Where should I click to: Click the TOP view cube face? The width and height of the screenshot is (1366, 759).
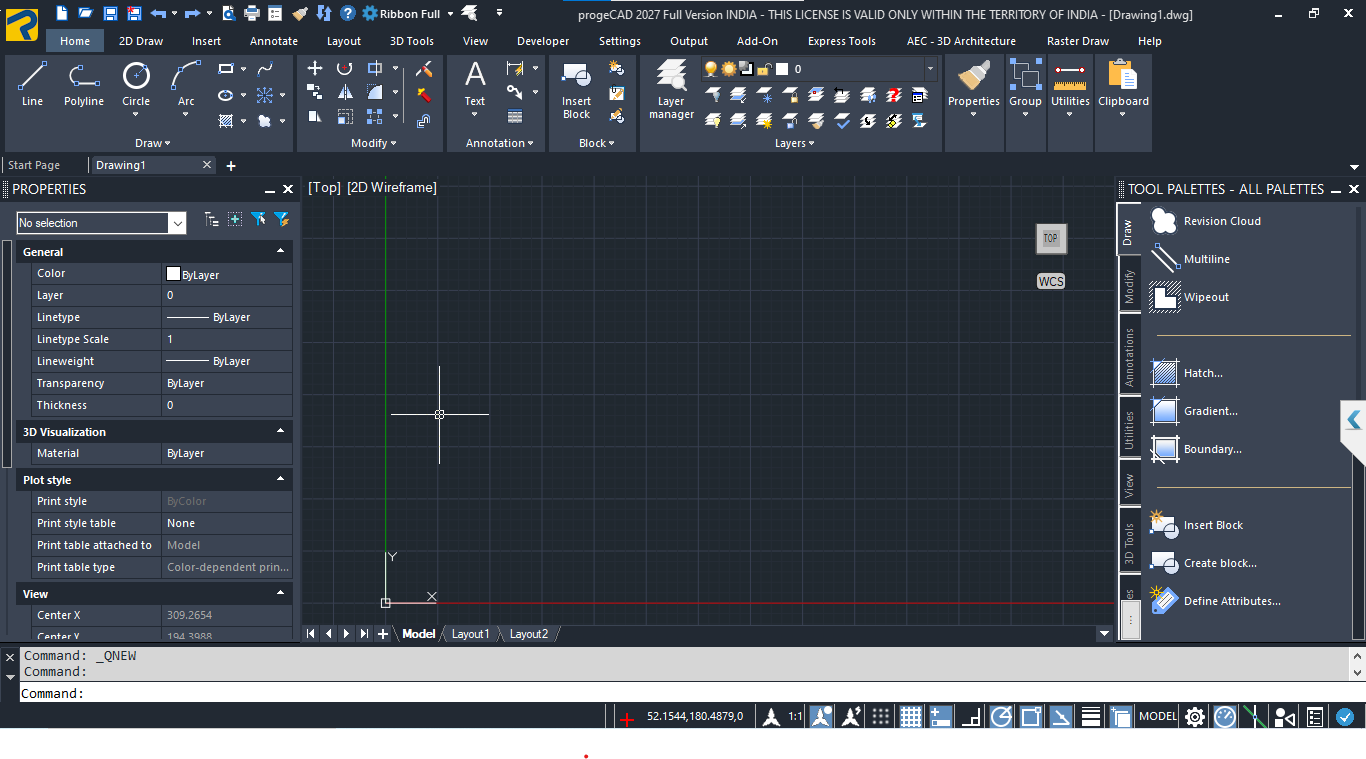tap(1050, 238)
